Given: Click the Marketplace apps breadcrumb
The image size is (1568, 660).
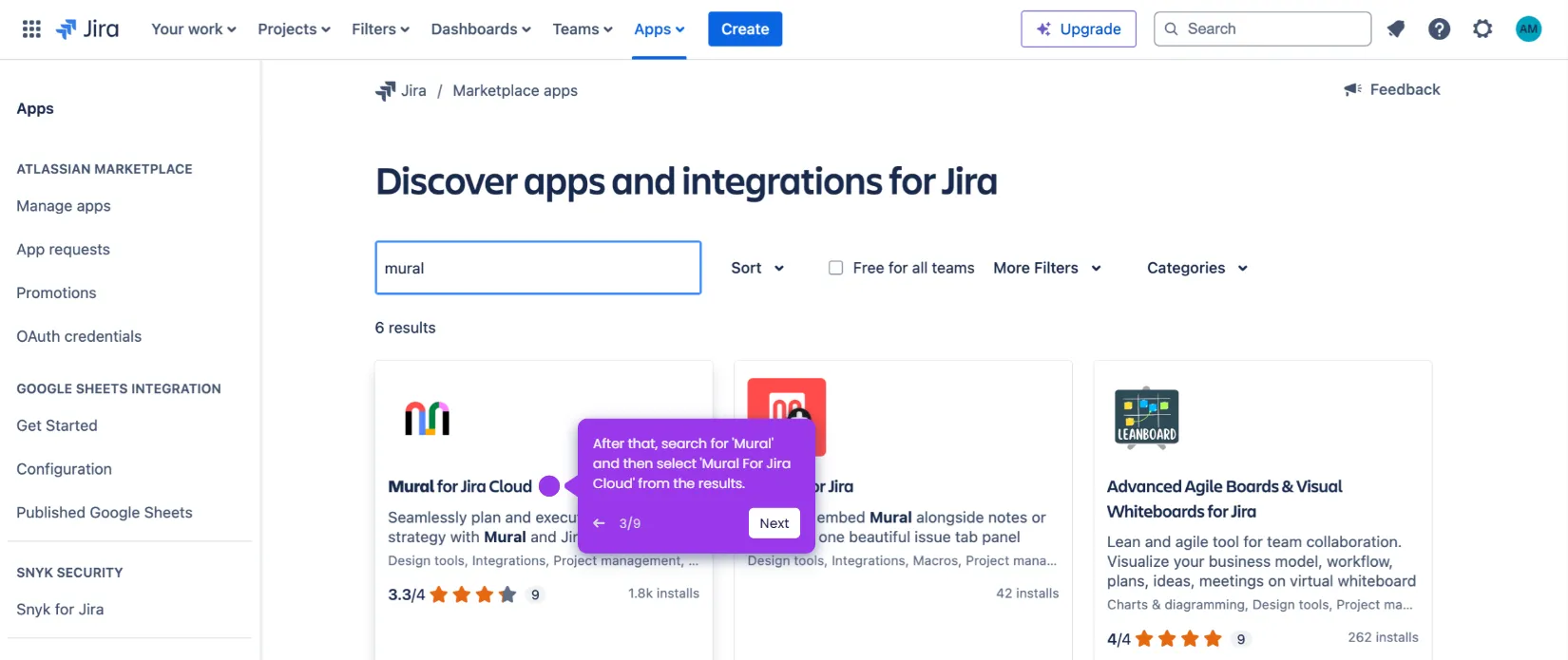Looking at the screenshot, I should coord(515,91).
